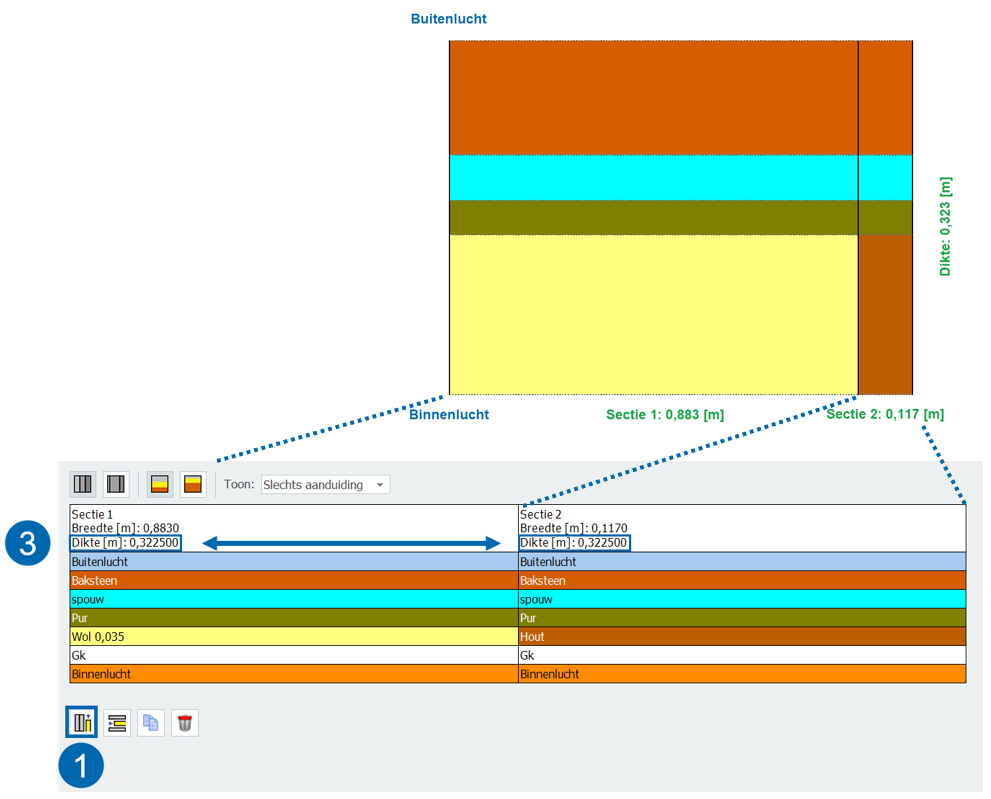This screenshot has height=799, width=991.
Task: Click the insert layer icon
Action: pos(117,722)
